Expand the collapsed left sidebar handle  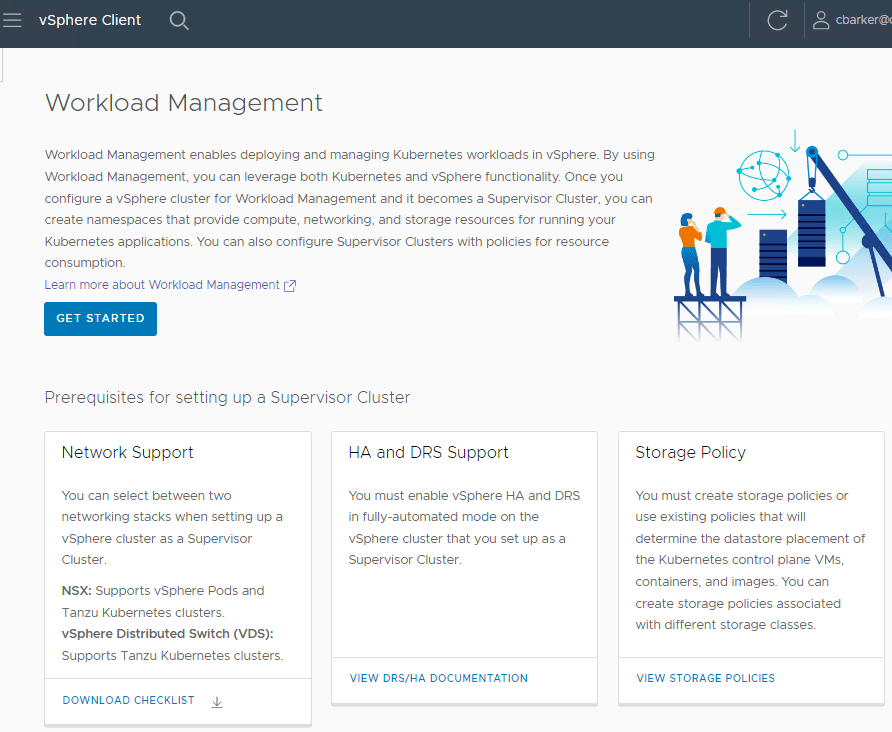[3, 64]
